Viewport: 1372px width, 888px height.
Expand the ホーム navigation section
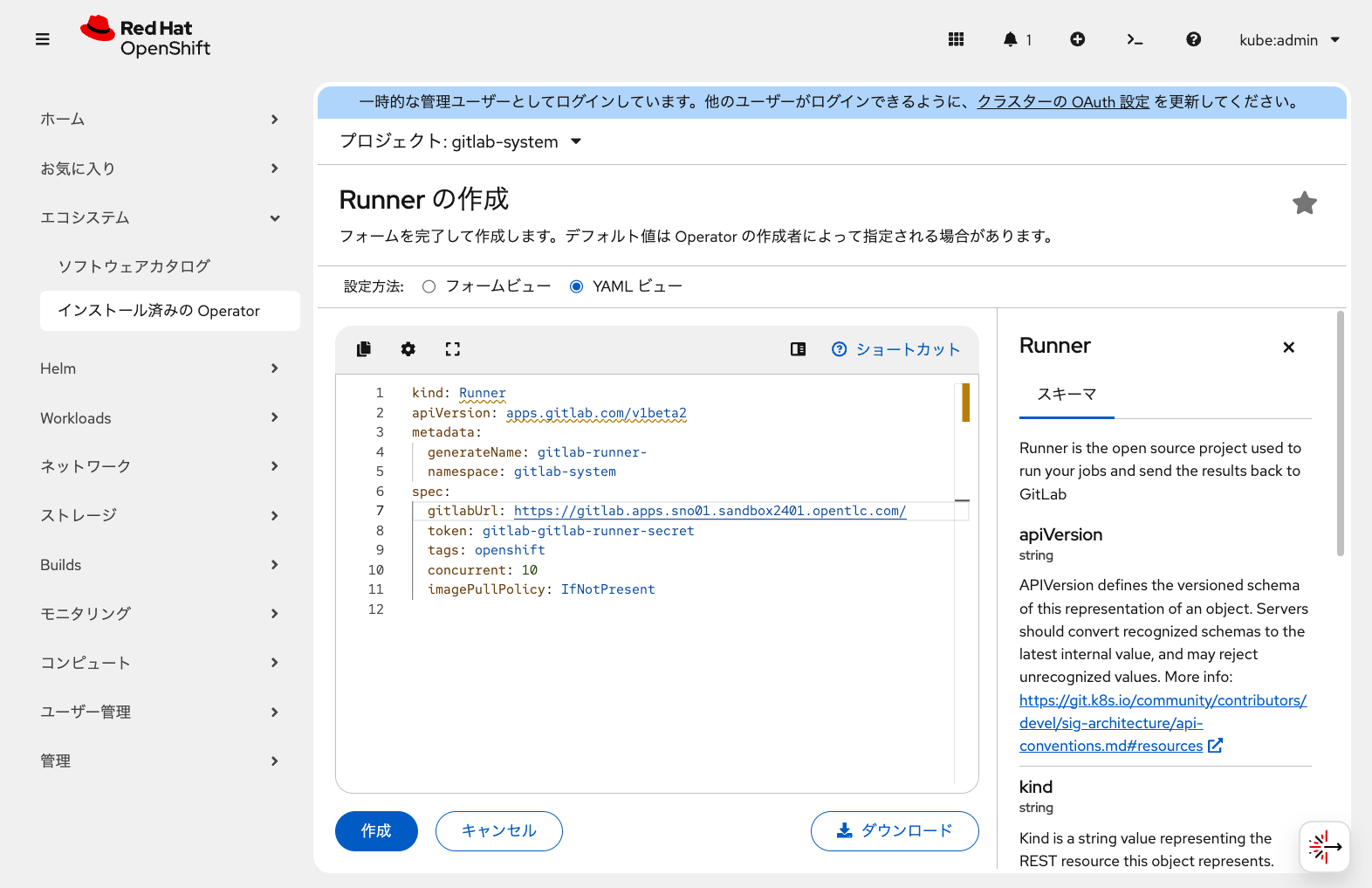pos(160,119)
